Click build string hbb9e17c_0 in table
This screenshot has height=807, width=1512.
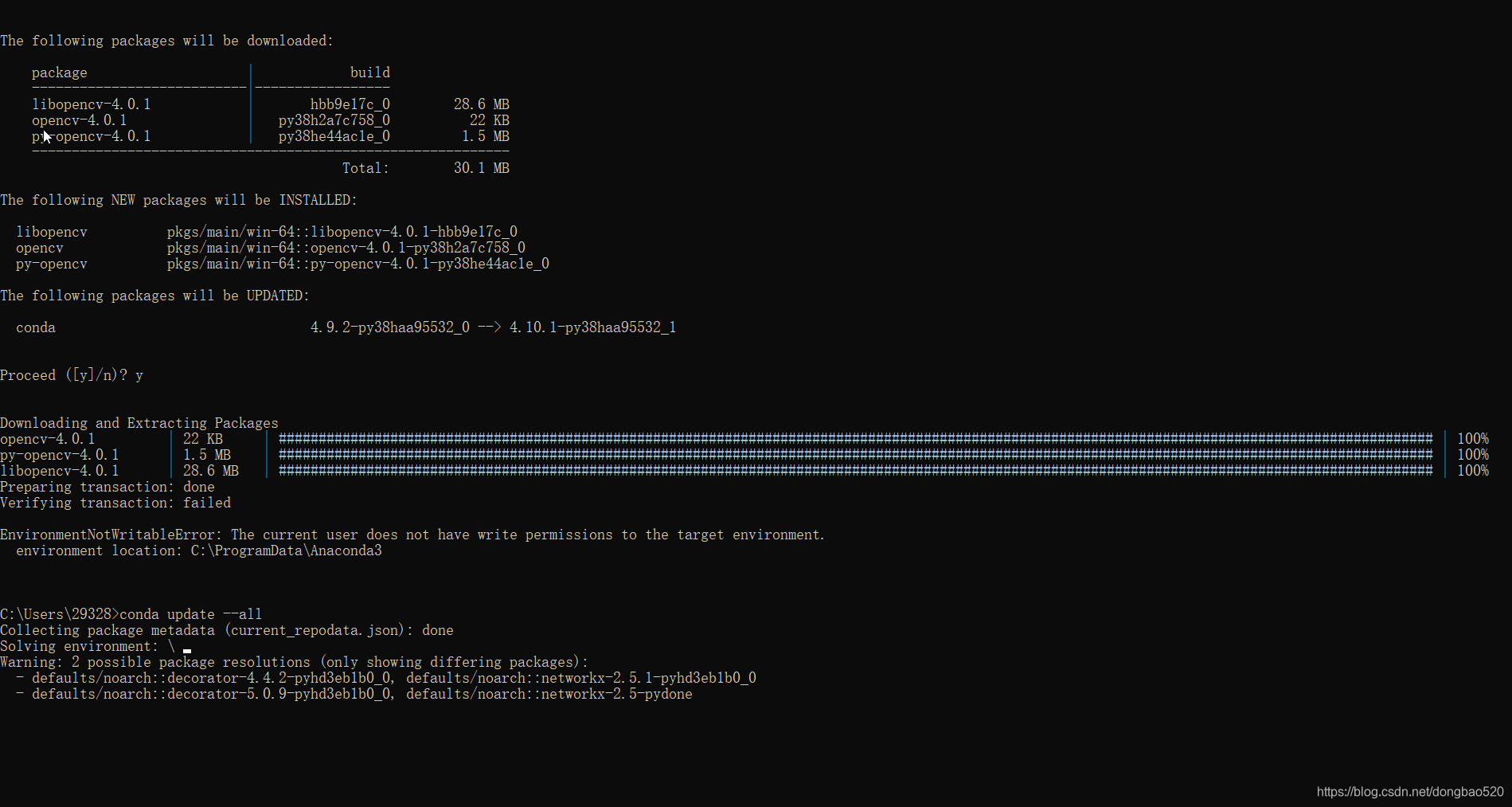(x=350, y=104)
